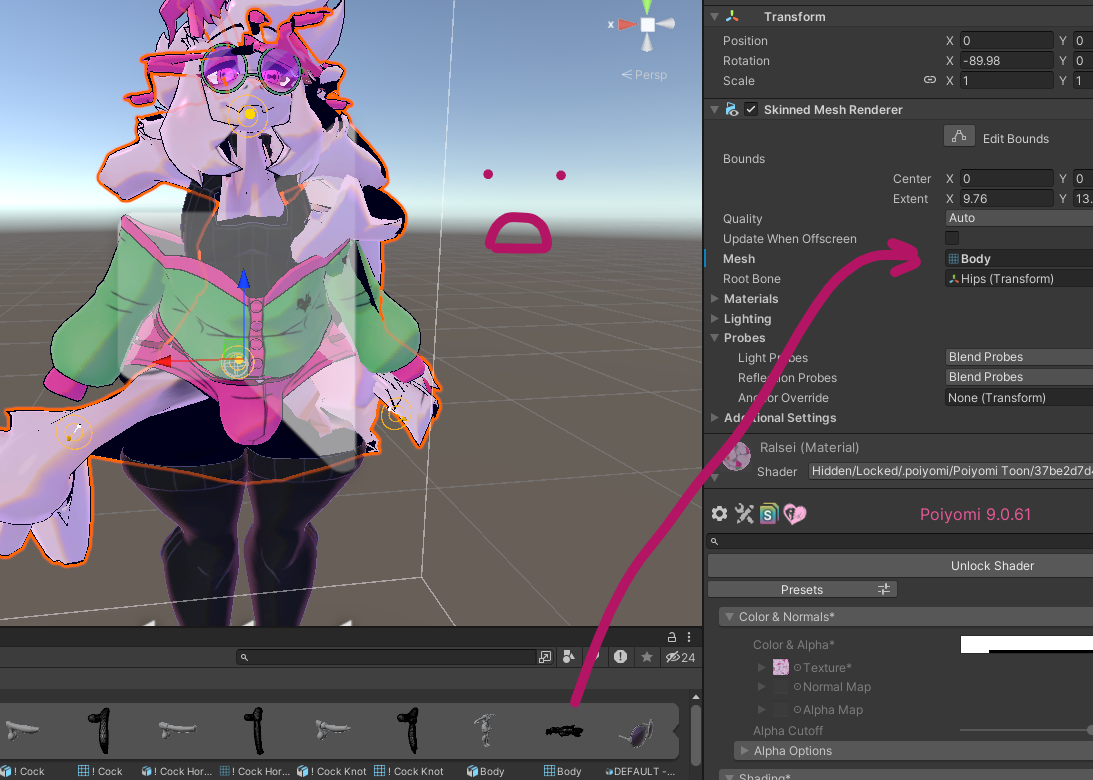
Task: Open Poiyomi settings gear icon
Action: point(719,514)
